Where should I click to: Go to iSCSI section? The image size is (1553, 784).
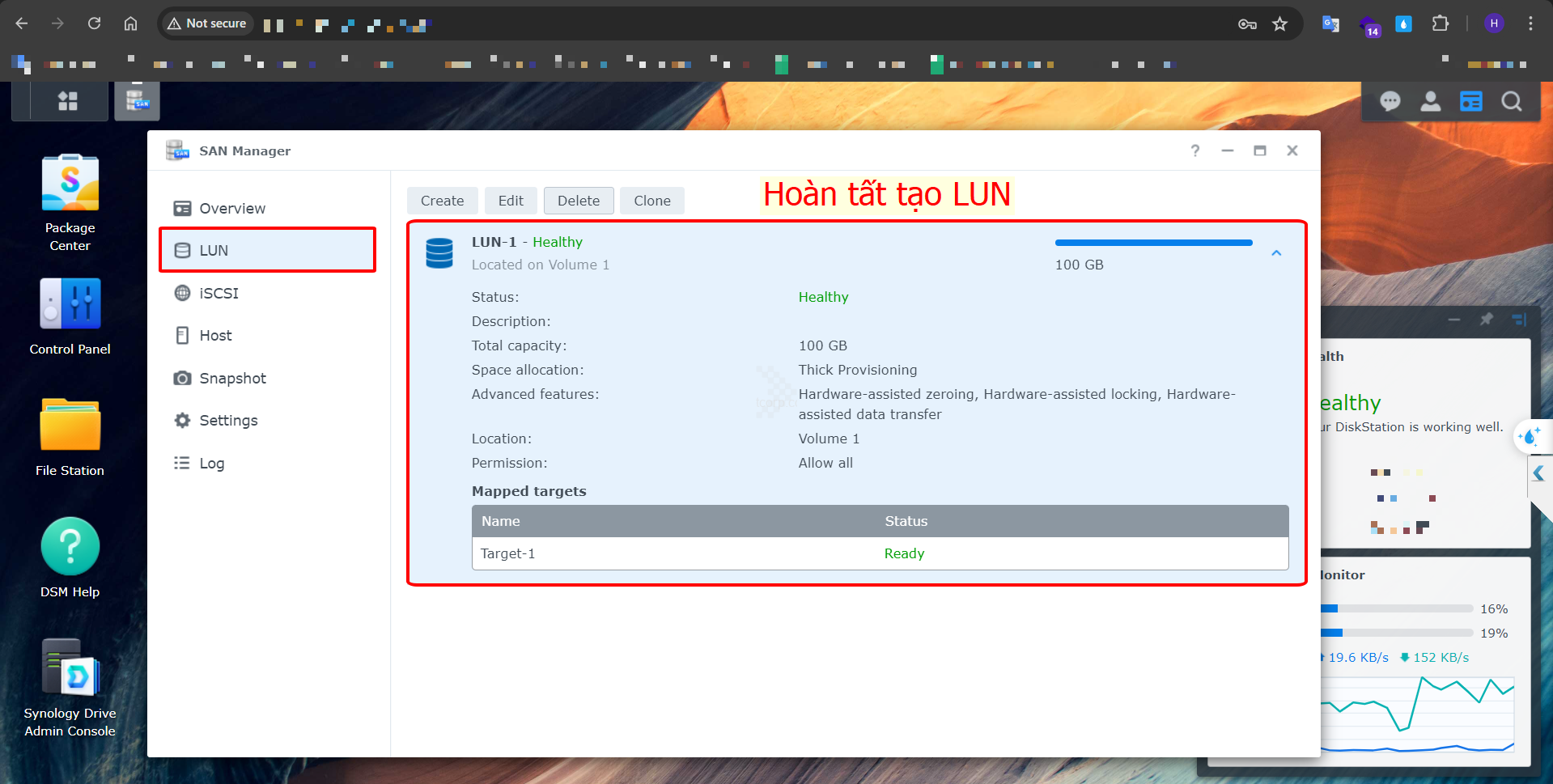[219, 294]
